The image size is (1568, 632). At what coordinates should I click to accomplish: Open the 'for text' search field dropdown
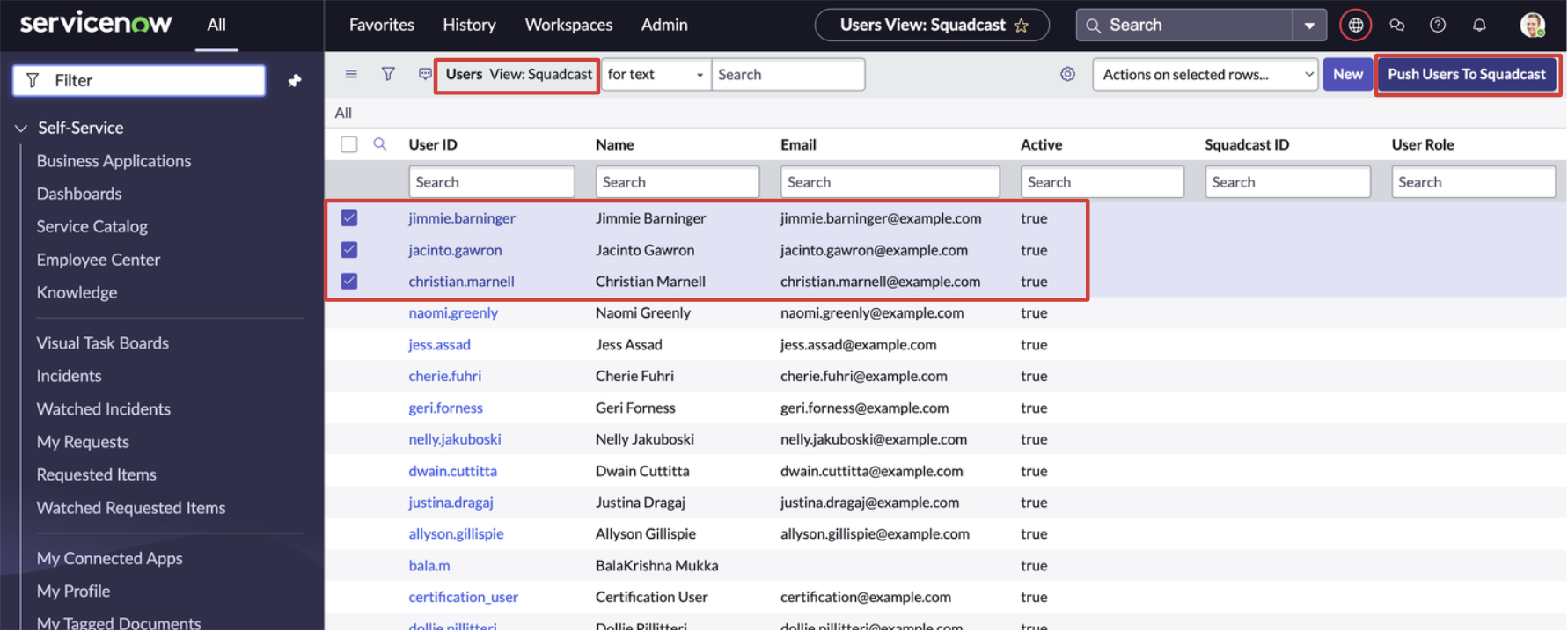(x=656, y=75)
